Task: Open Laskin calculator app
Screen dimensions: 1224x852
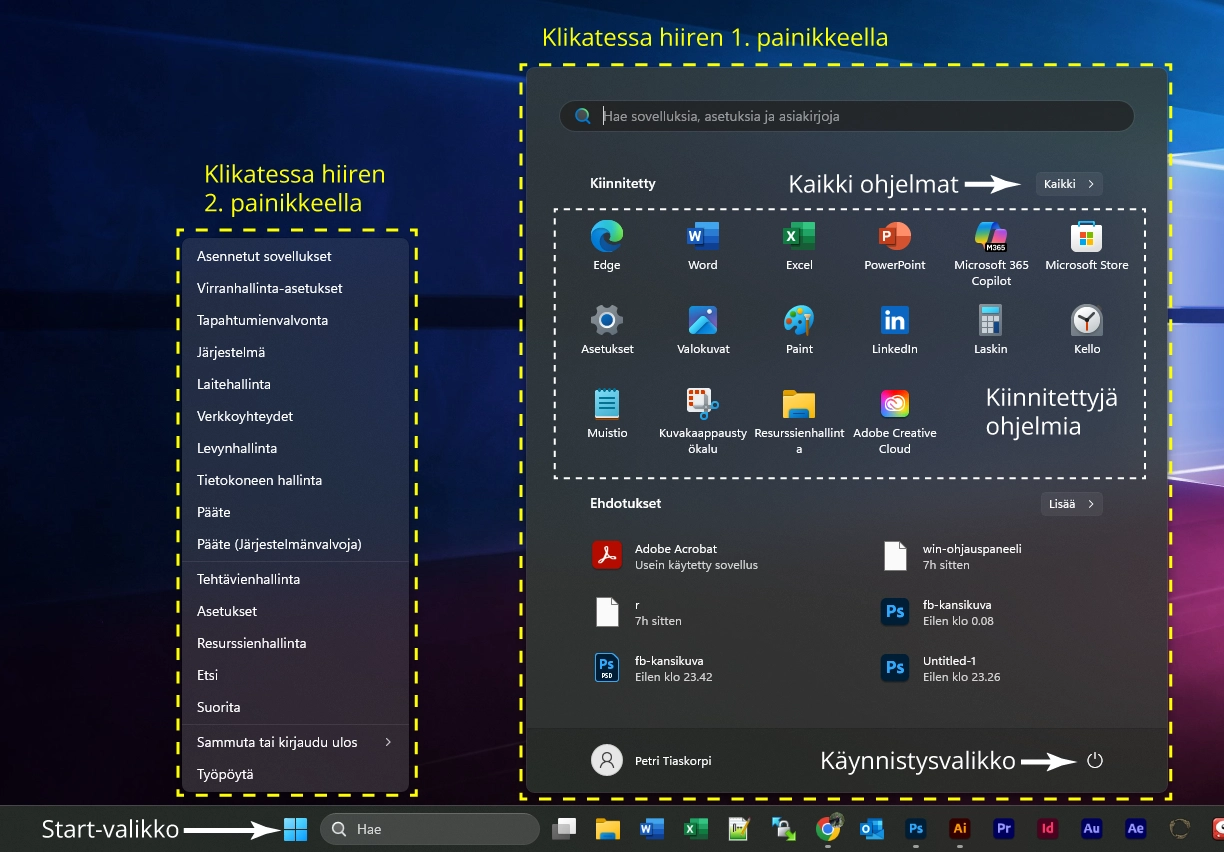Action: pos(990,322)
